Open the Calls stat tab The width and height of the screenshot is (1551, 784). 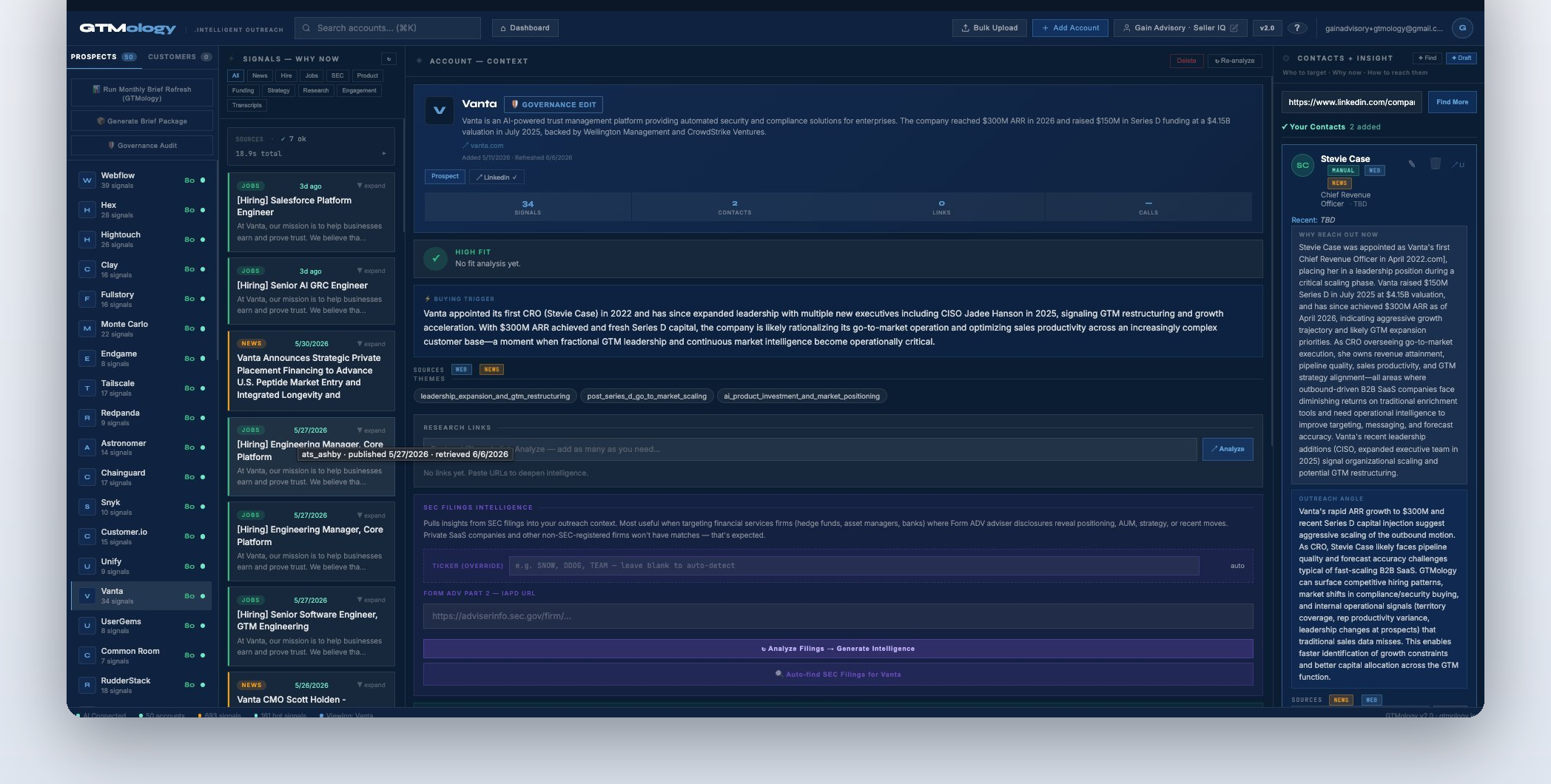1148,207
